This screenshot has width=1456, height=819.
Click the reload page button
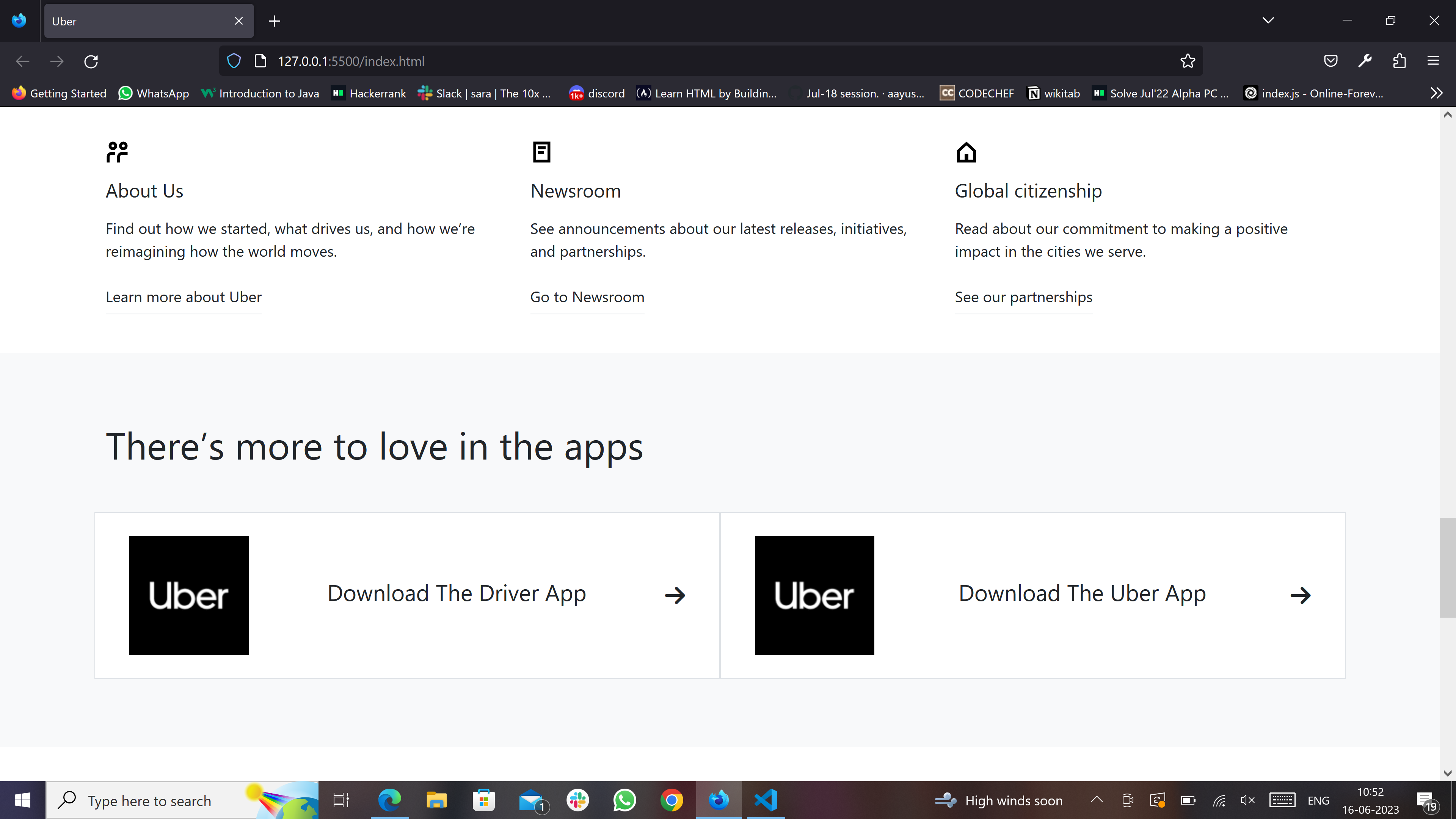91,61
